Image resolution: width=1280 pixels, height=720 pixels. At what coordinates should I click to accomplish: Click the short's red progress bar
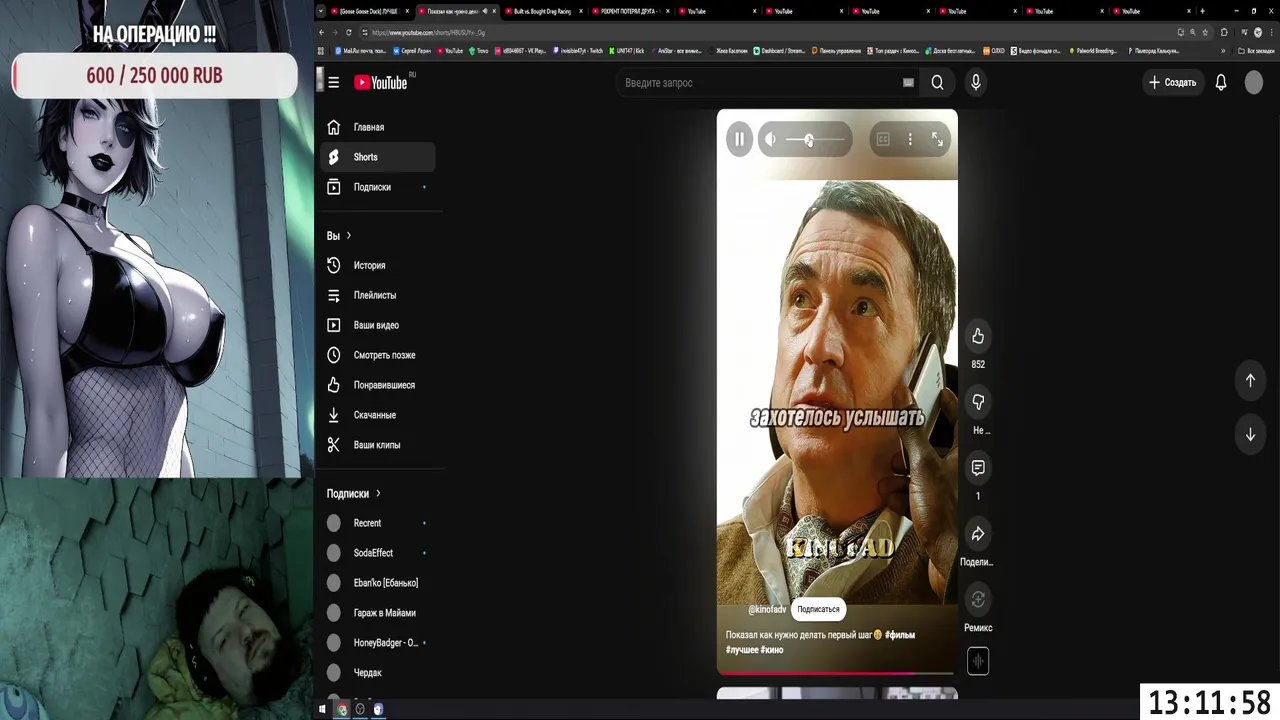point(837,672)
